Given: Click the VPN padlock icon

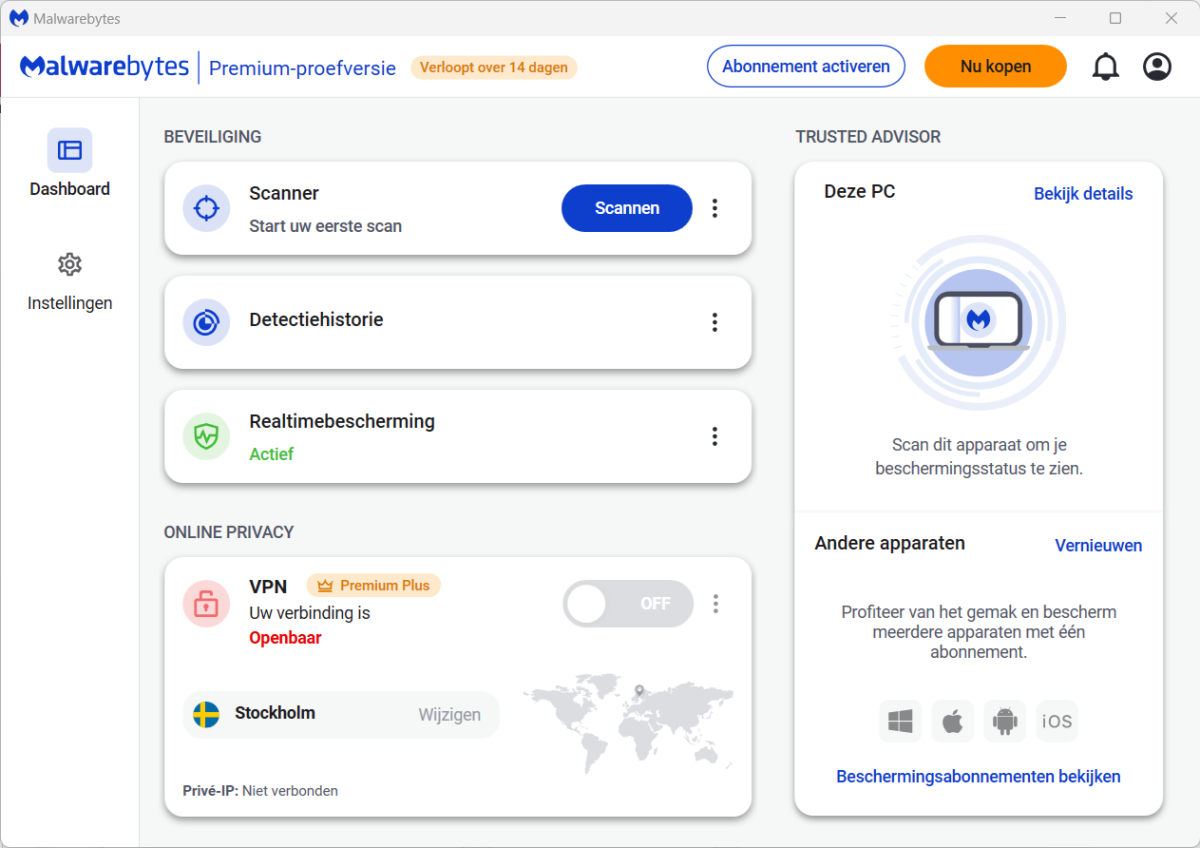Looking at the screenshot, I should (206, 604).
